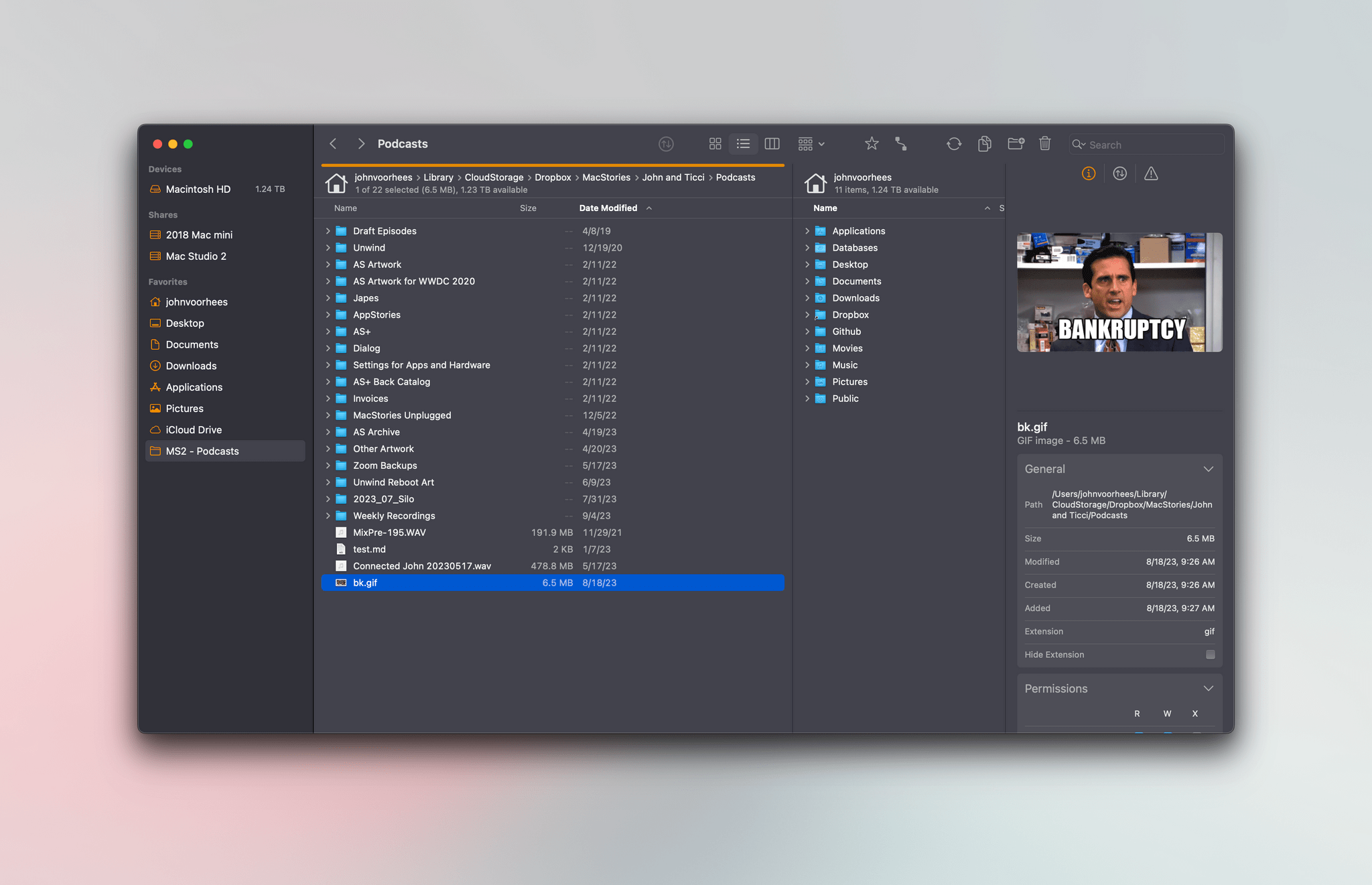Screen dimensions: 1372x885
Task: Open Desktop in sidebar Favorites
Action: coord(224,324)
